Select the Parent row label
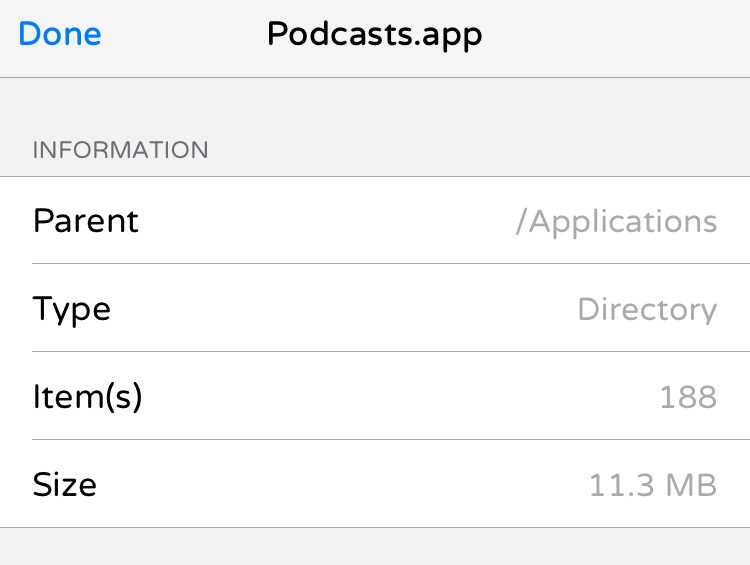Screen dimensions: 750x565 point(86,221)
